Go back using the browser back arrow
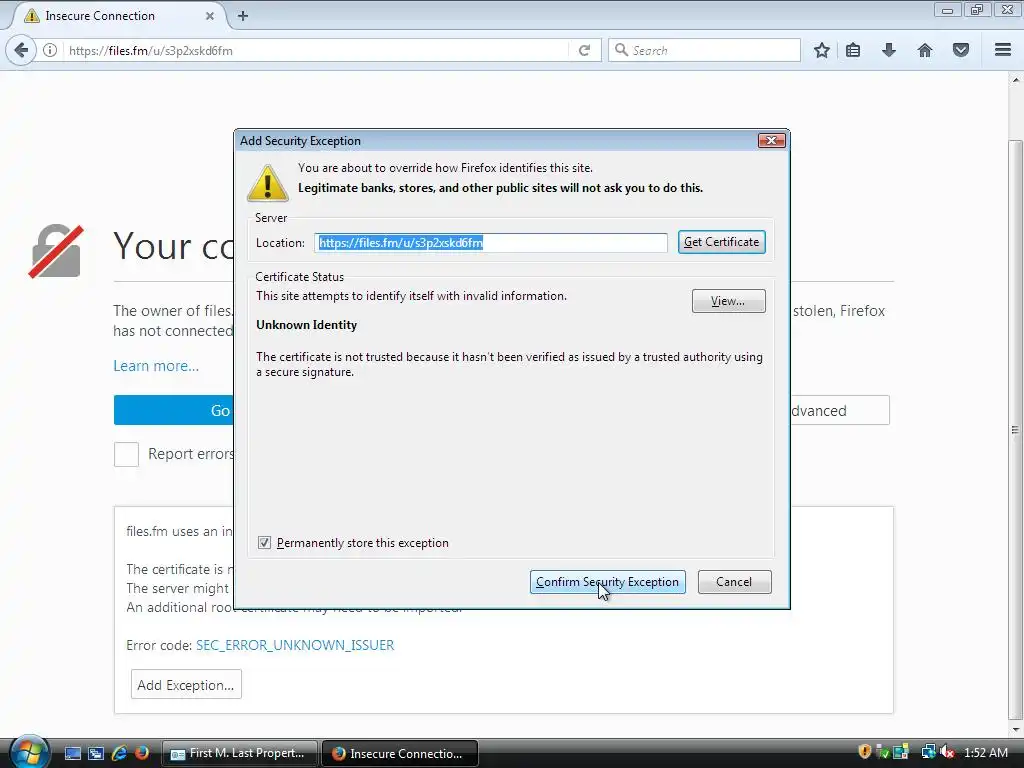 (x=21, y=50)
